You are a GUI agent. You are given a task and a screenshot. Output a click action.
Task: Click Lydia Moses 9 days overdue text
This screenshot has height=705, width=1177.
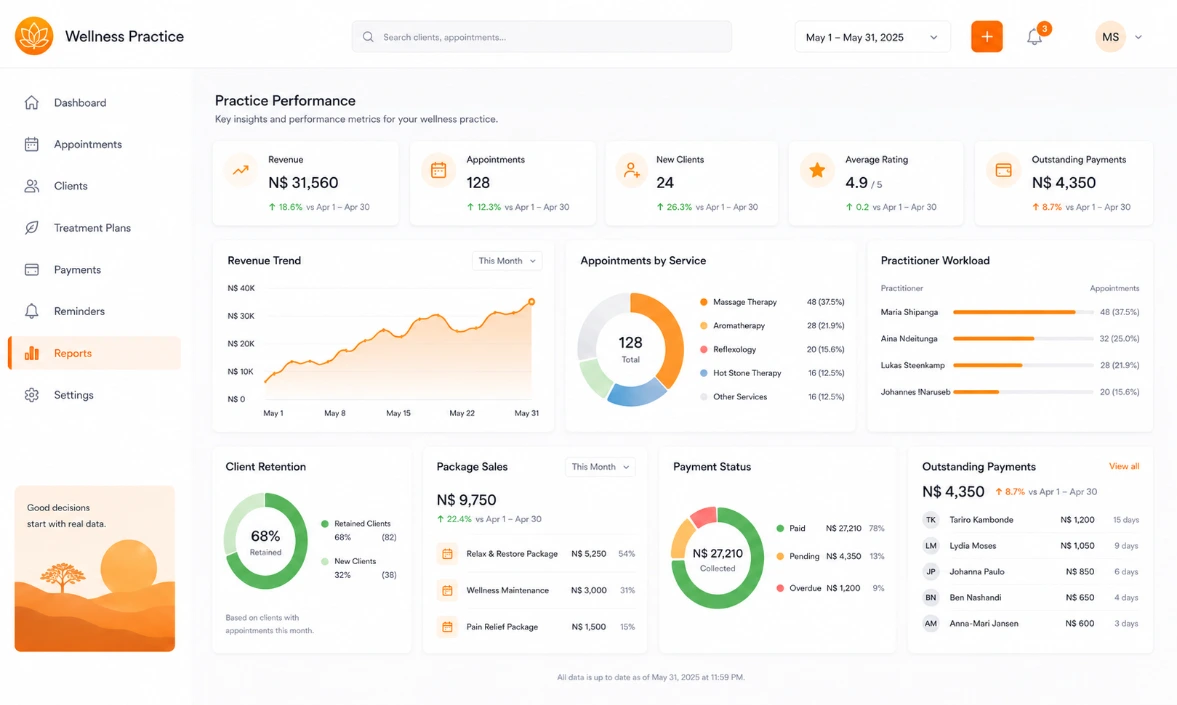pyautogui.click(x=1126, y=546)
